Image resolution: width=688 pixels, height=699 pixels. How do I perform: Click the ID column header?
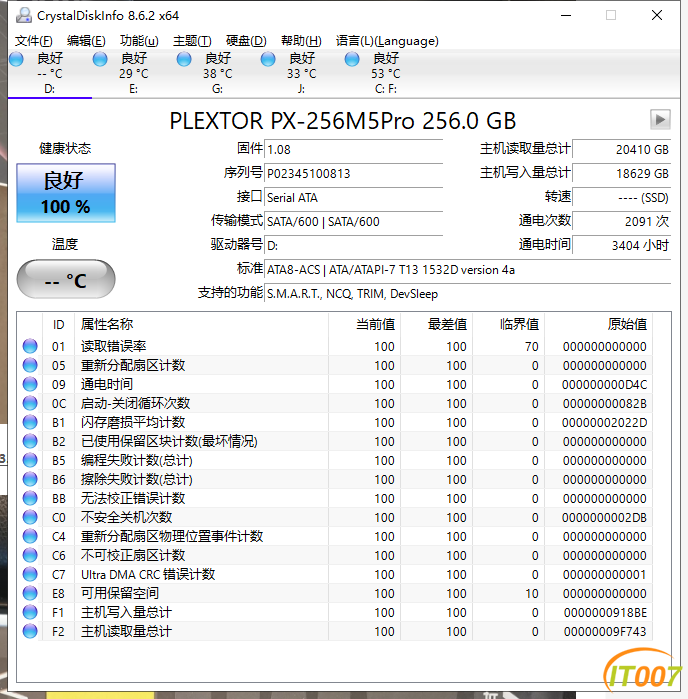(x=58, y=324)
